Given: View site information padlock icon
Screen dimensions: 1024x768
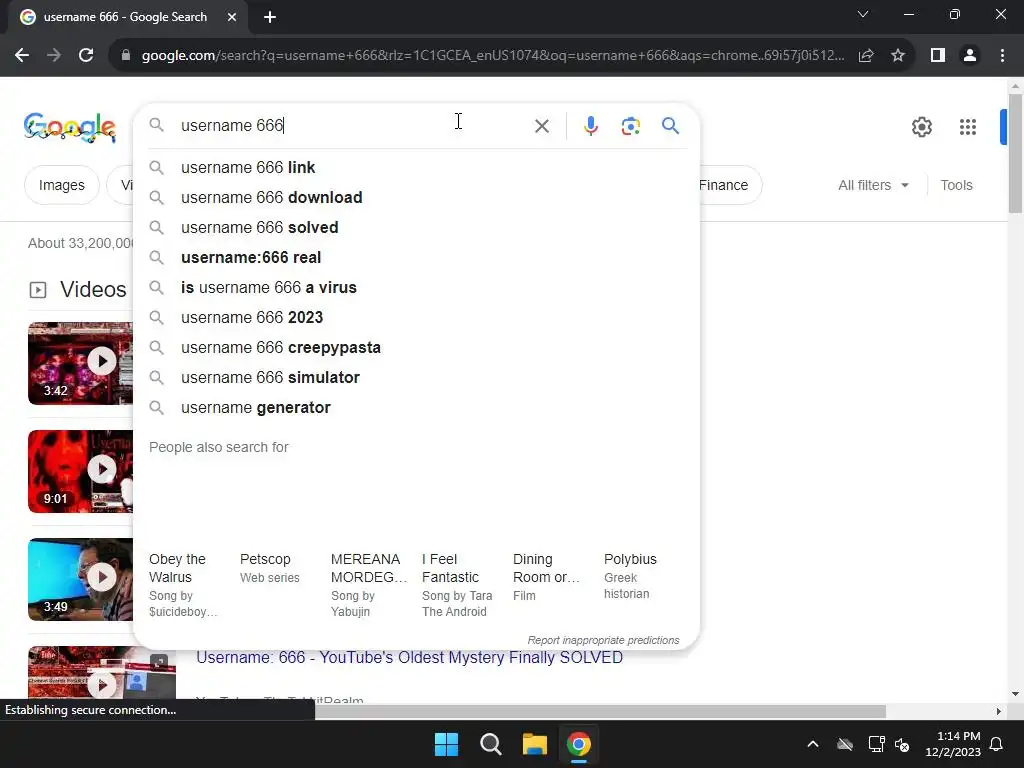Looking at the screenshot, I should pos(126,56).
